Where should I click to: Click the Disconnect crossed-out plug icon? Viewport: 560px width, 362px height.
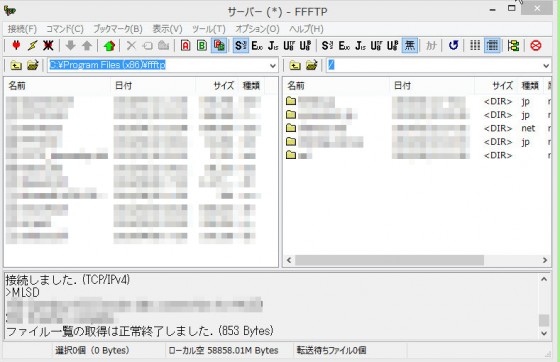(48, 45)
